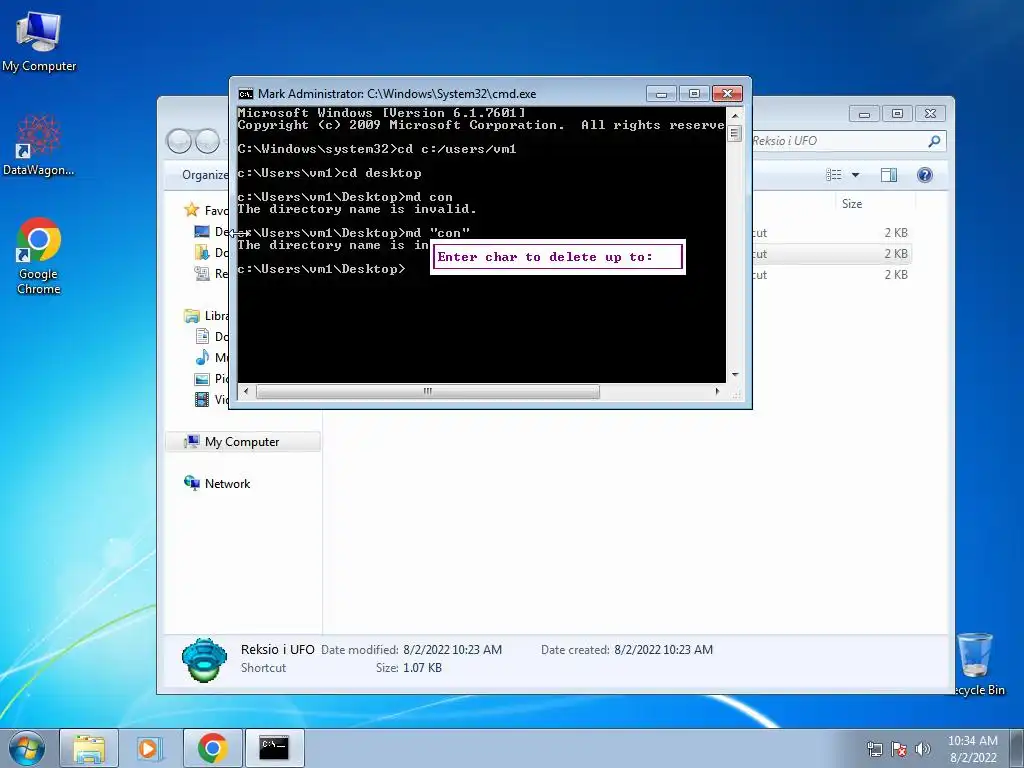This screenshot has width=1024, height=768.
Task: Click the cmd vertical scrollbar thumb
Action: [735, 133]
